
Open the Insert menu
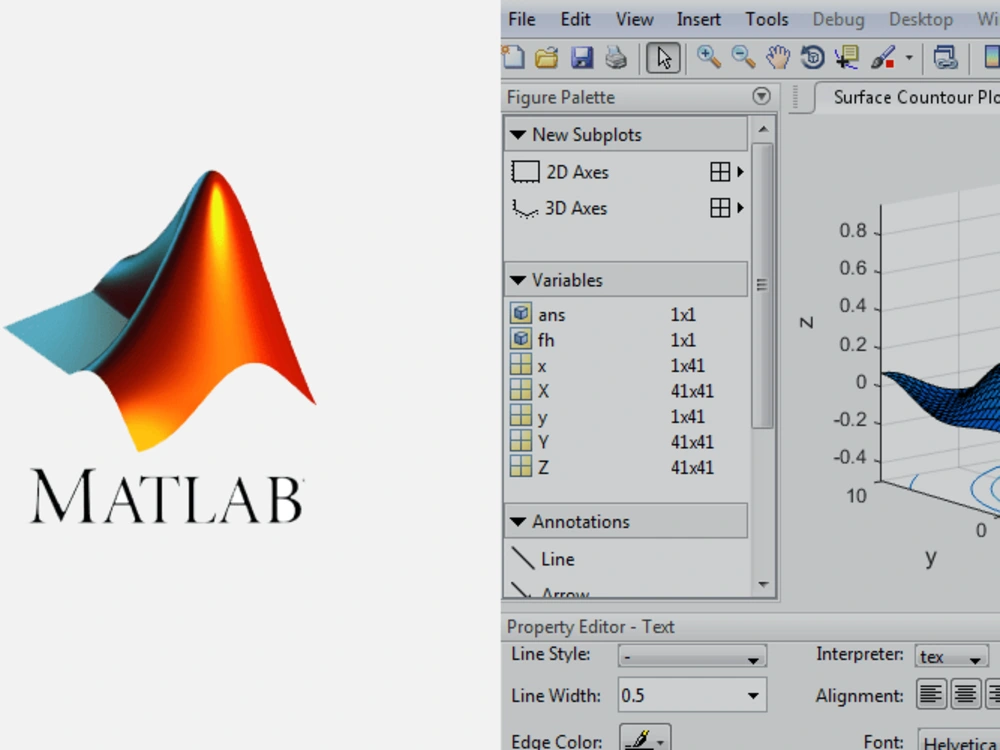[698, 19]
